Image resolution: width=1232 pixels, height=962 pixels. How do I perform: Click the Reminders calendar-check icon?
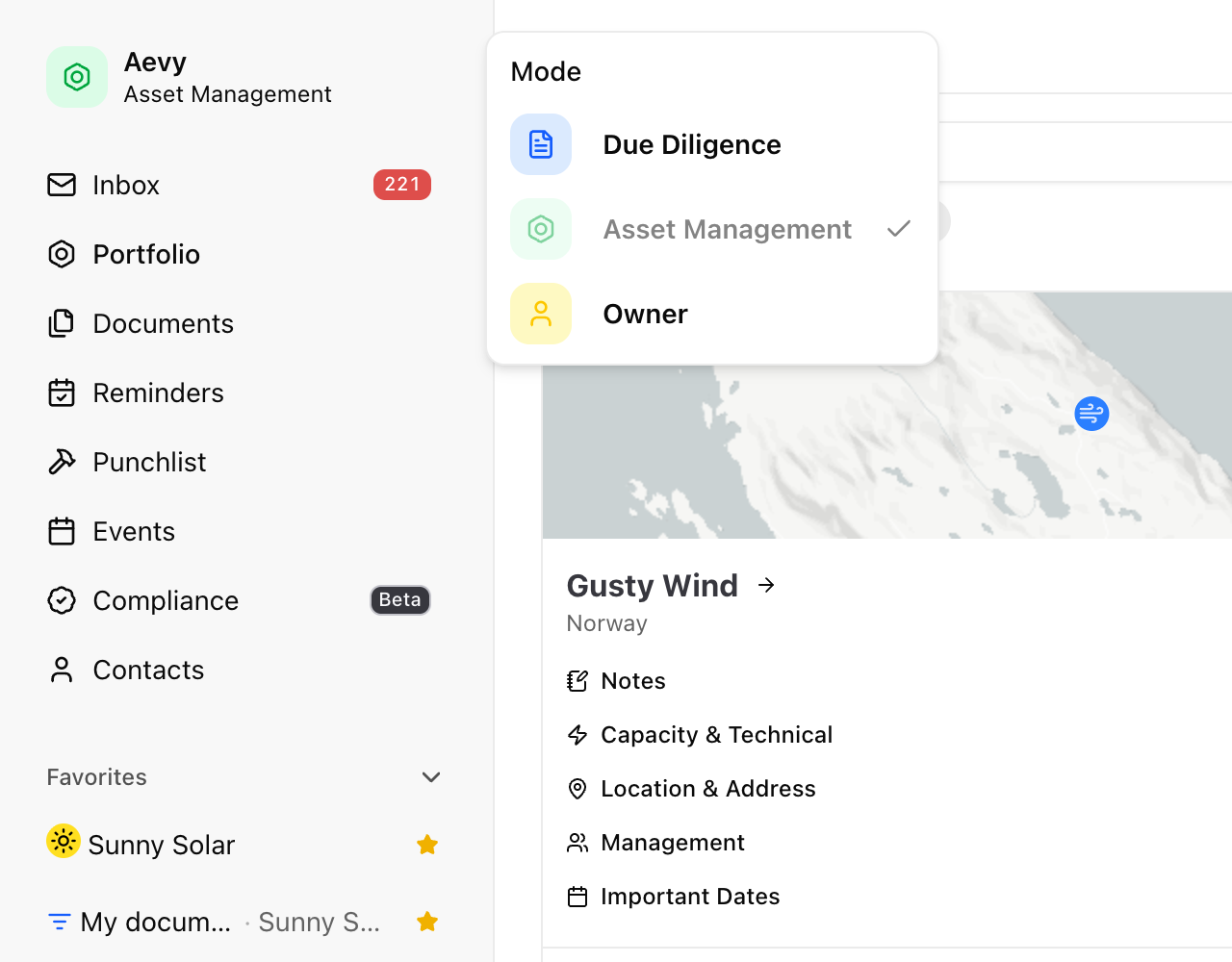62,392
